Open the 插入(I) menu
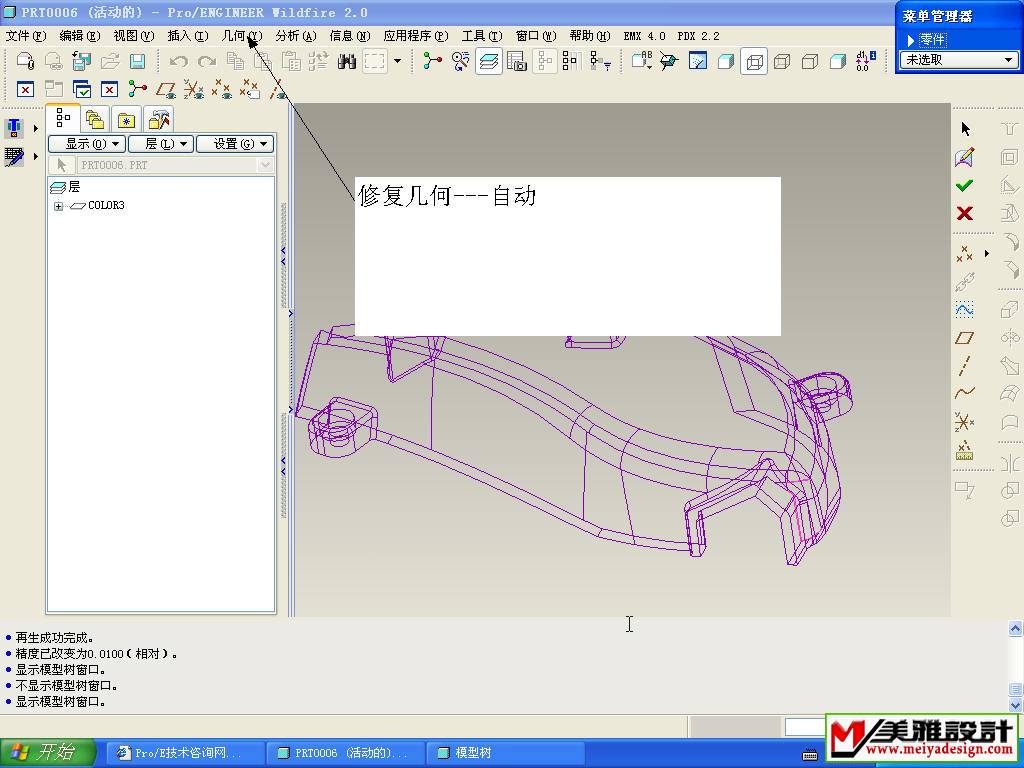1024x768 pixels. [188, 36]
